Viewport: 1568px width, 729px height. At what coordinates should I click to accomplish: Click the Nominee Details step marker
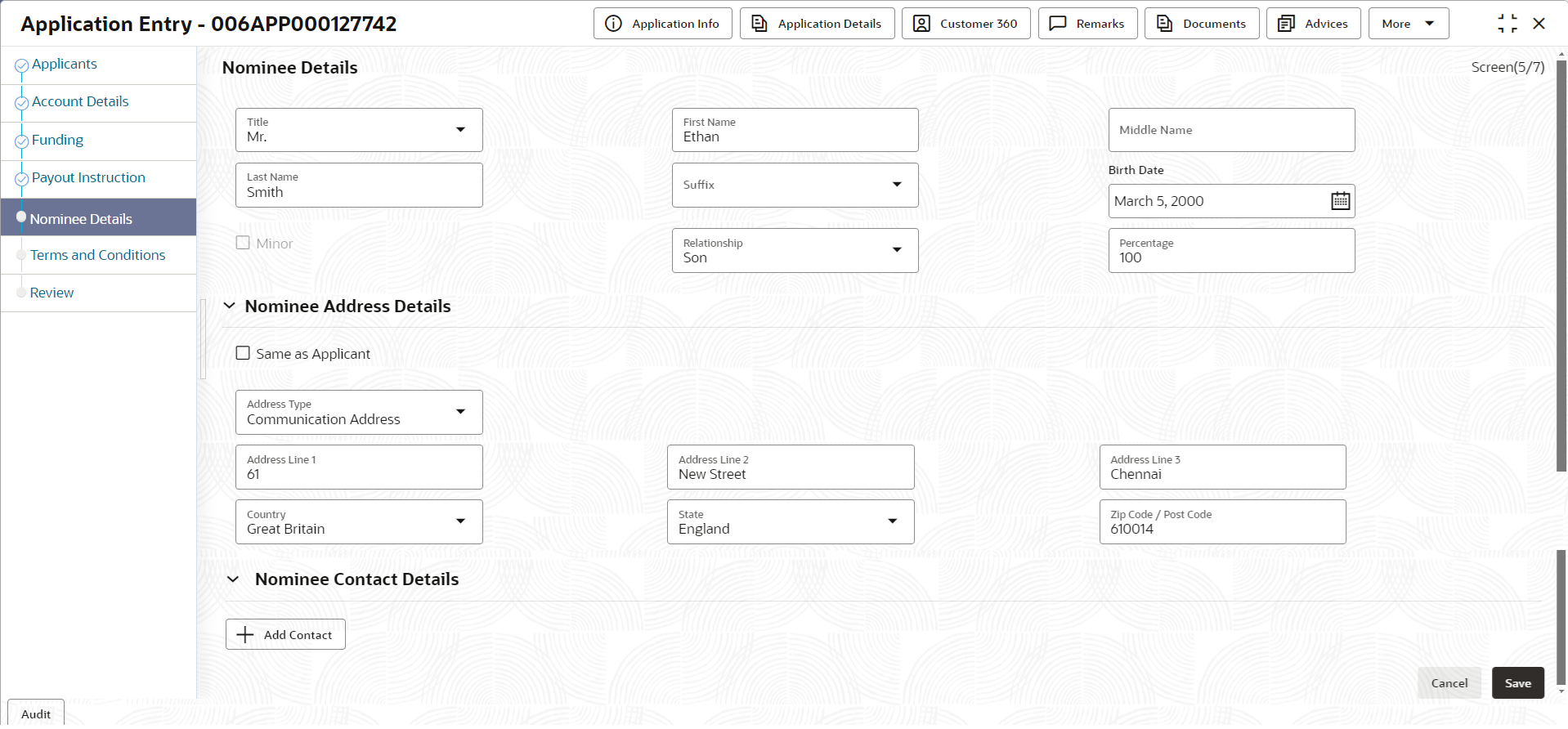(x=22, y=217)
